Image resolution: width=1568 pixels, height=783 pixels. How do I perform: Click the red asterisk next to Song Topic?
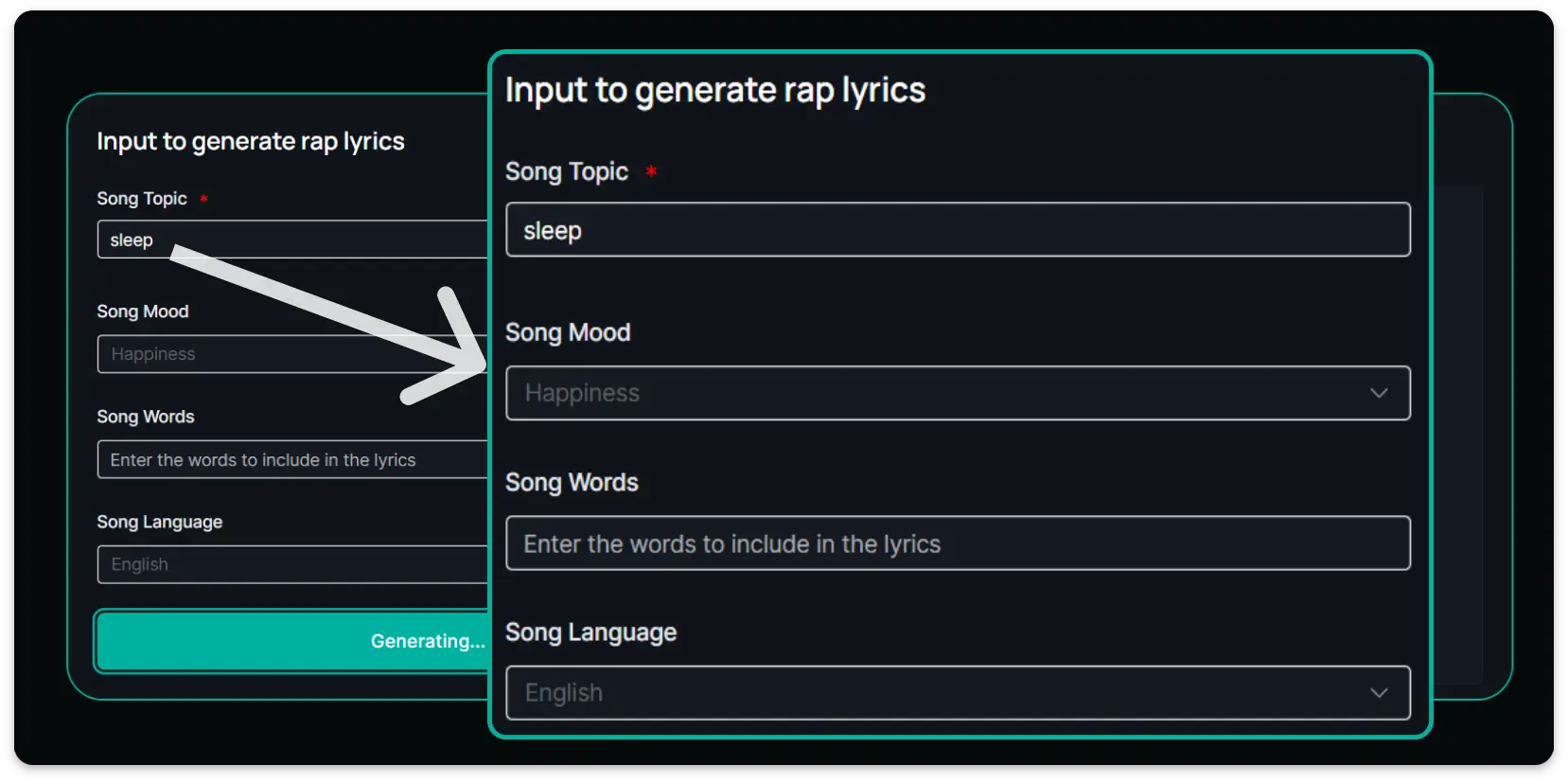[x=651, y=172]
